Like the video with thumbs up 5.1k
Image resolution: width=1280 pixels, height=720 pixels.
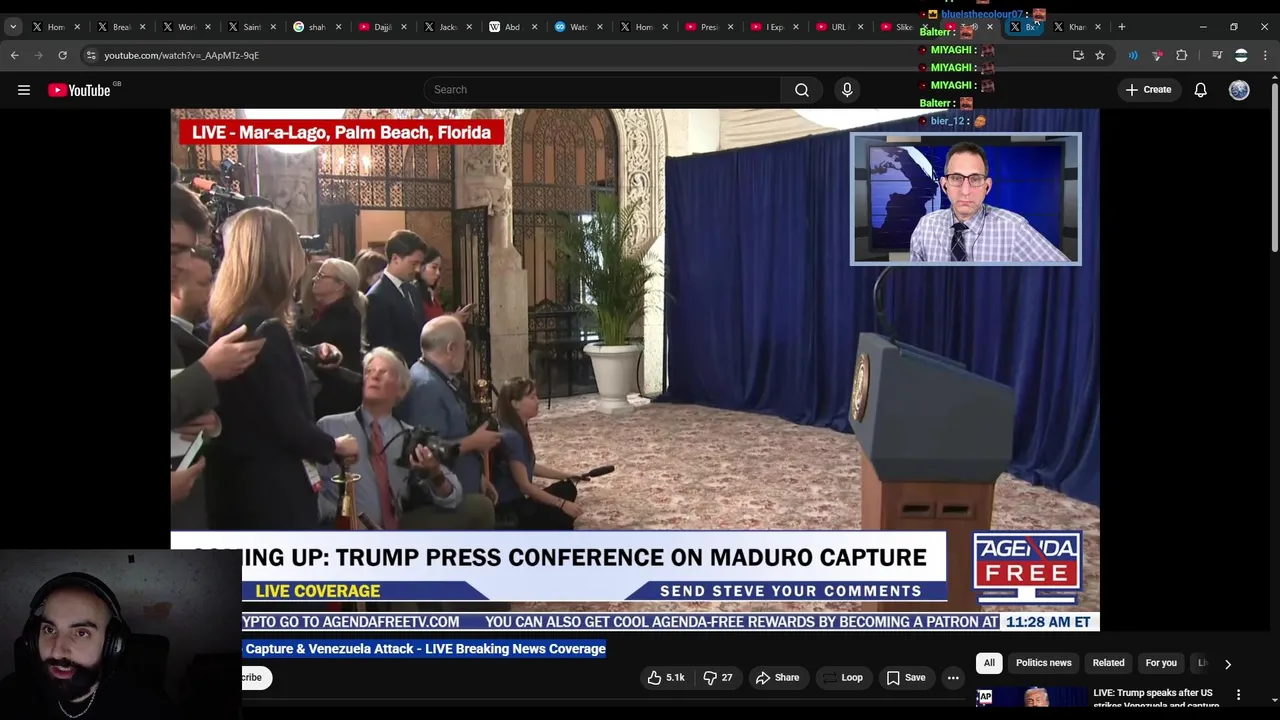point(666,677)
